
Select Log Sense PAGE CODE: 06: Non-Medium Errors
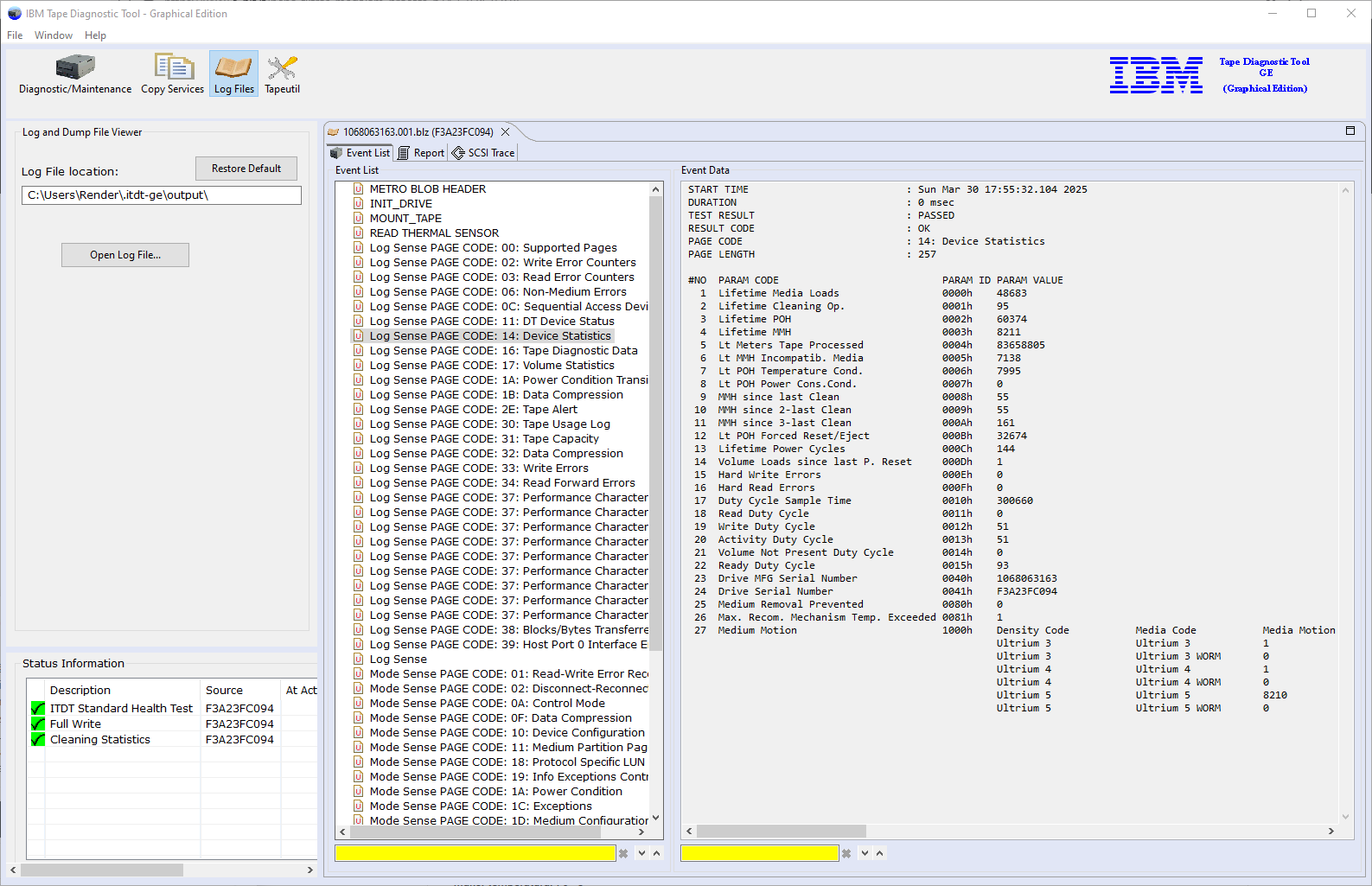[498, 291]
